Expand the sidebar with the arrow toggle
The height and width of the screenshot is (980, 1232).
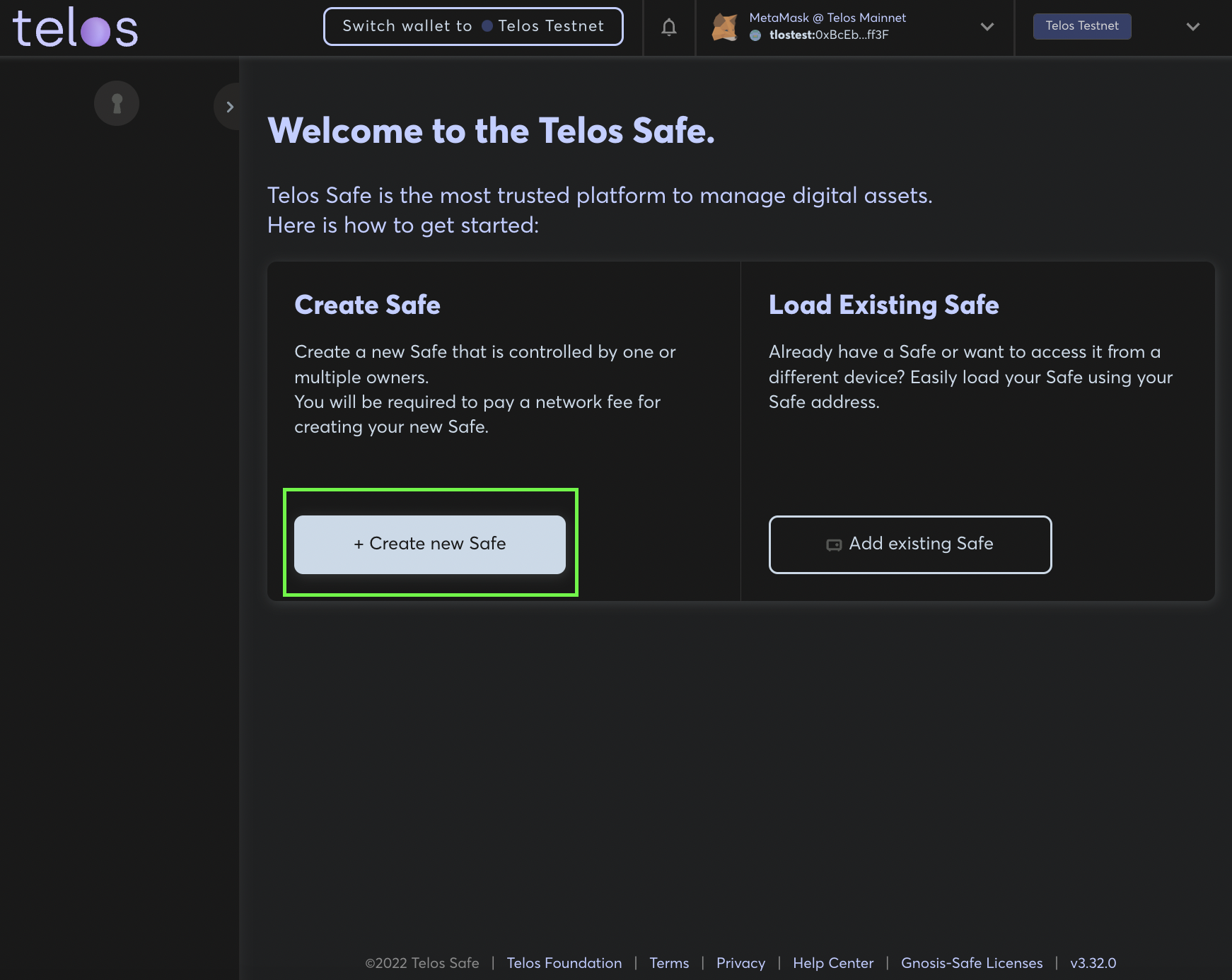(x=229, y=107)
